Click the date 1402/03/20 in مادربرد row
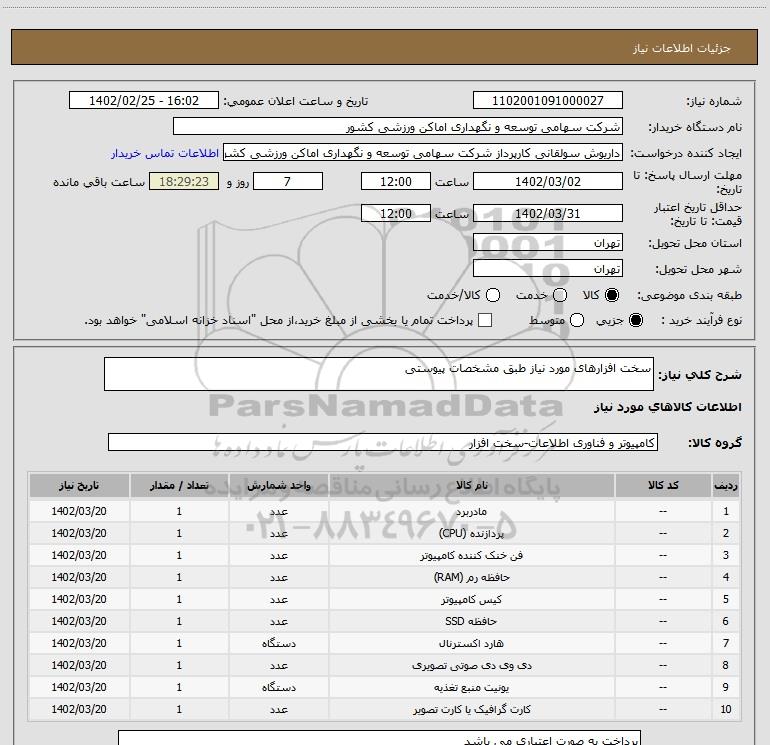This screenshot has height=745, width=770. pyautogui.click(x=79, y=511)
